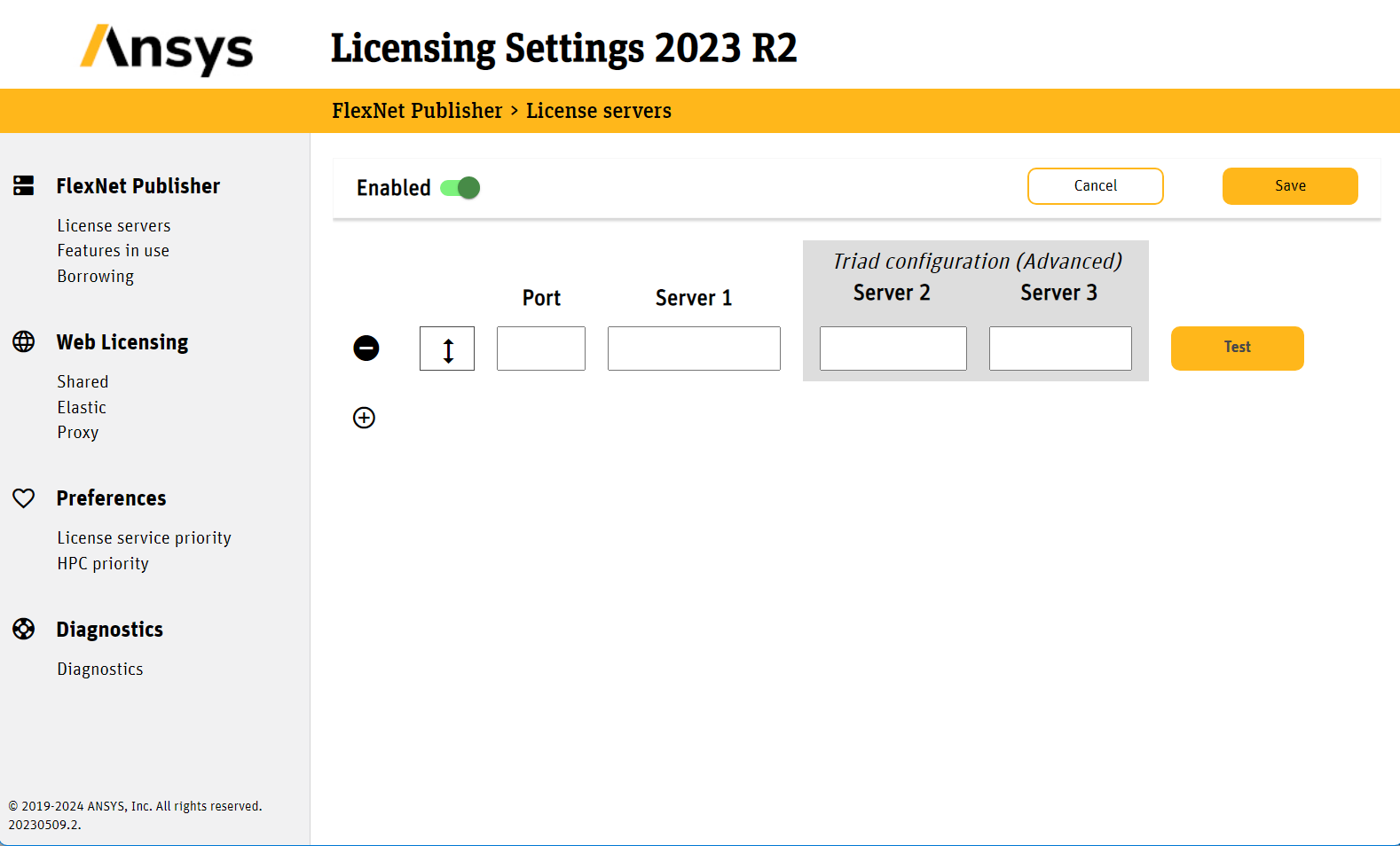Screen dimensions: 1400x846
Task: Click the add server row plus icon
Action: click(365, 418)
